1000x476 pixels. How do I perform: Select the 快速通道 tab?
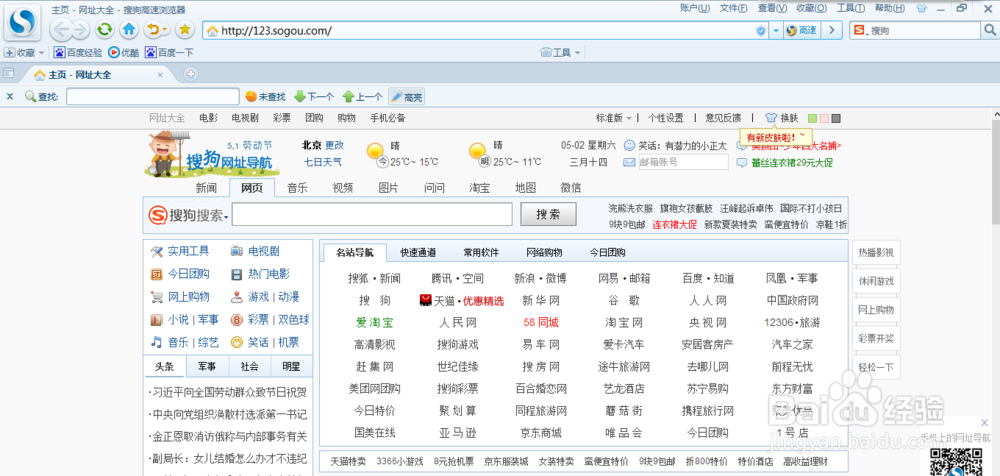[418, 252]
